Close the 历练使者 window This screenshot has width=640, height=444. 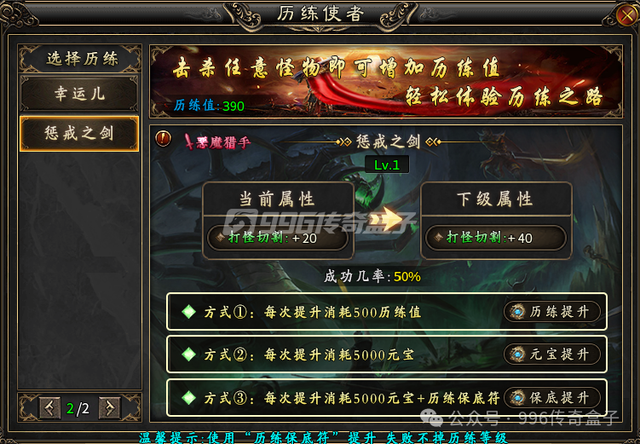(x=627, y=16)
